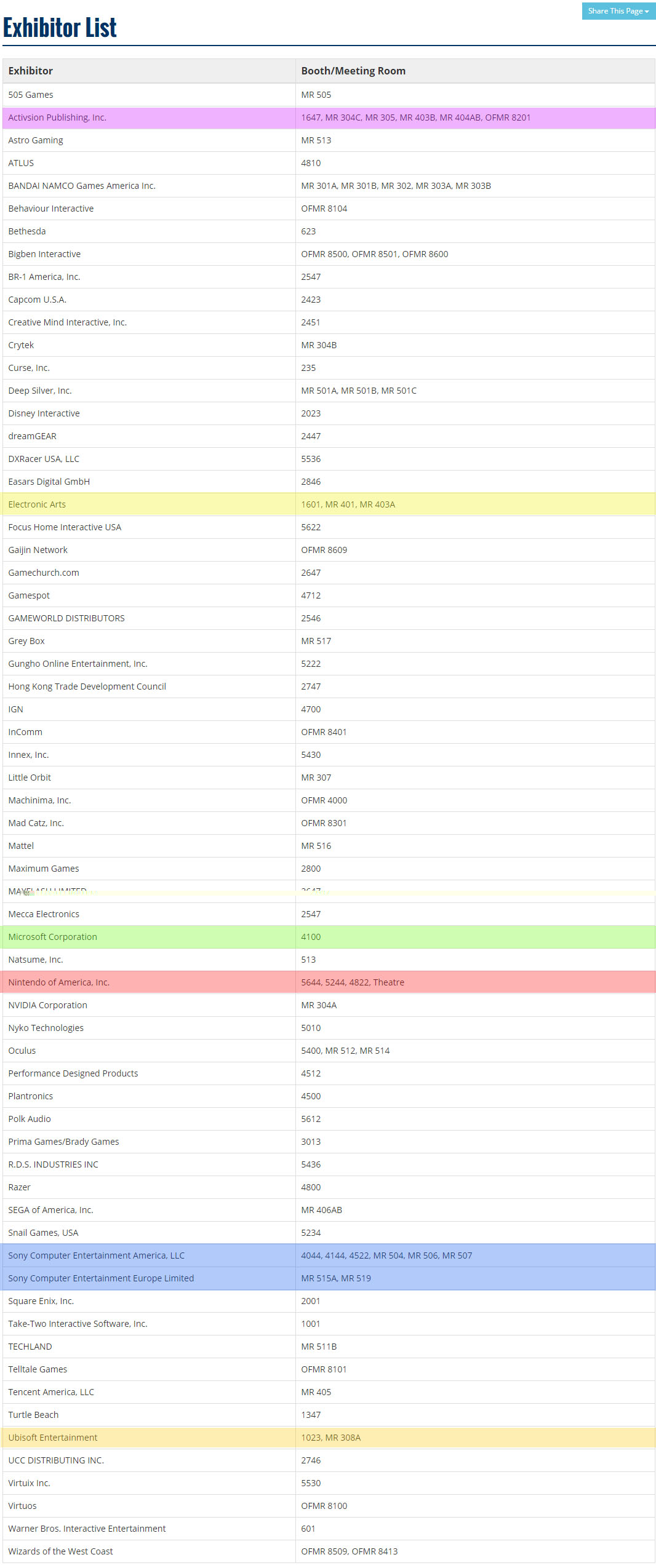
Task: Click Sony Computer Entertainment Europe Limited
Action: pyautogui.click(x=101, y=1278)
